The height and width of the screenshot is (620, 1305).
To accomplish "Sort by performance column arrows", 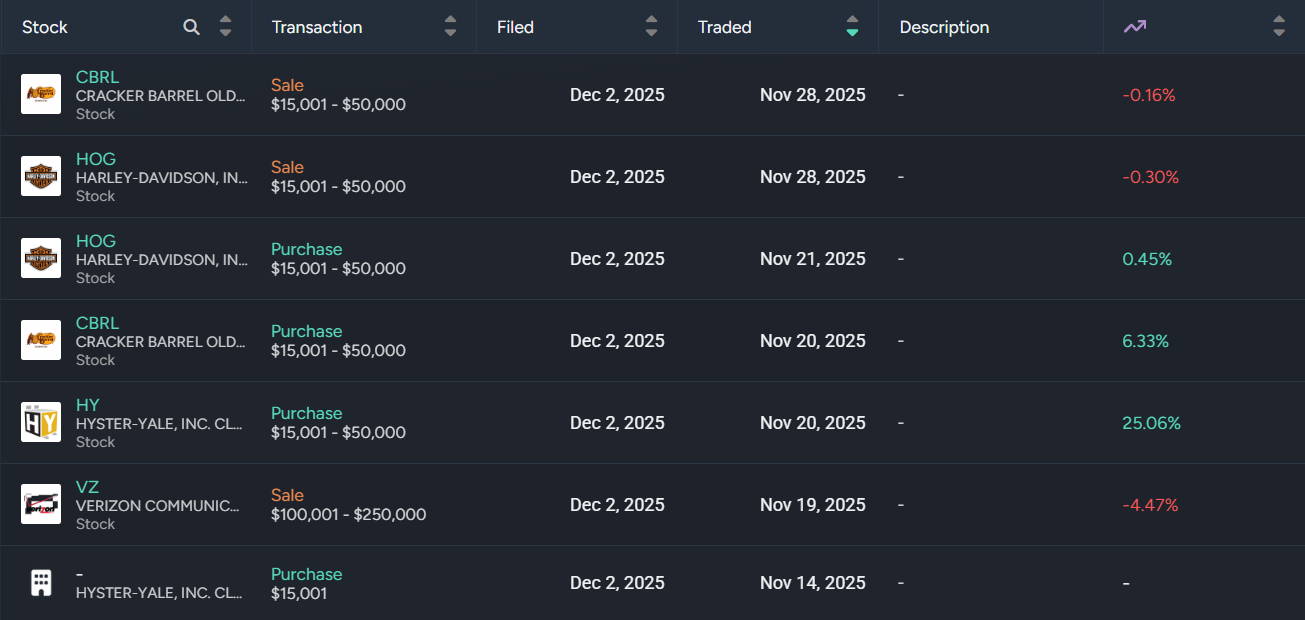I will tap(1279, 27).
